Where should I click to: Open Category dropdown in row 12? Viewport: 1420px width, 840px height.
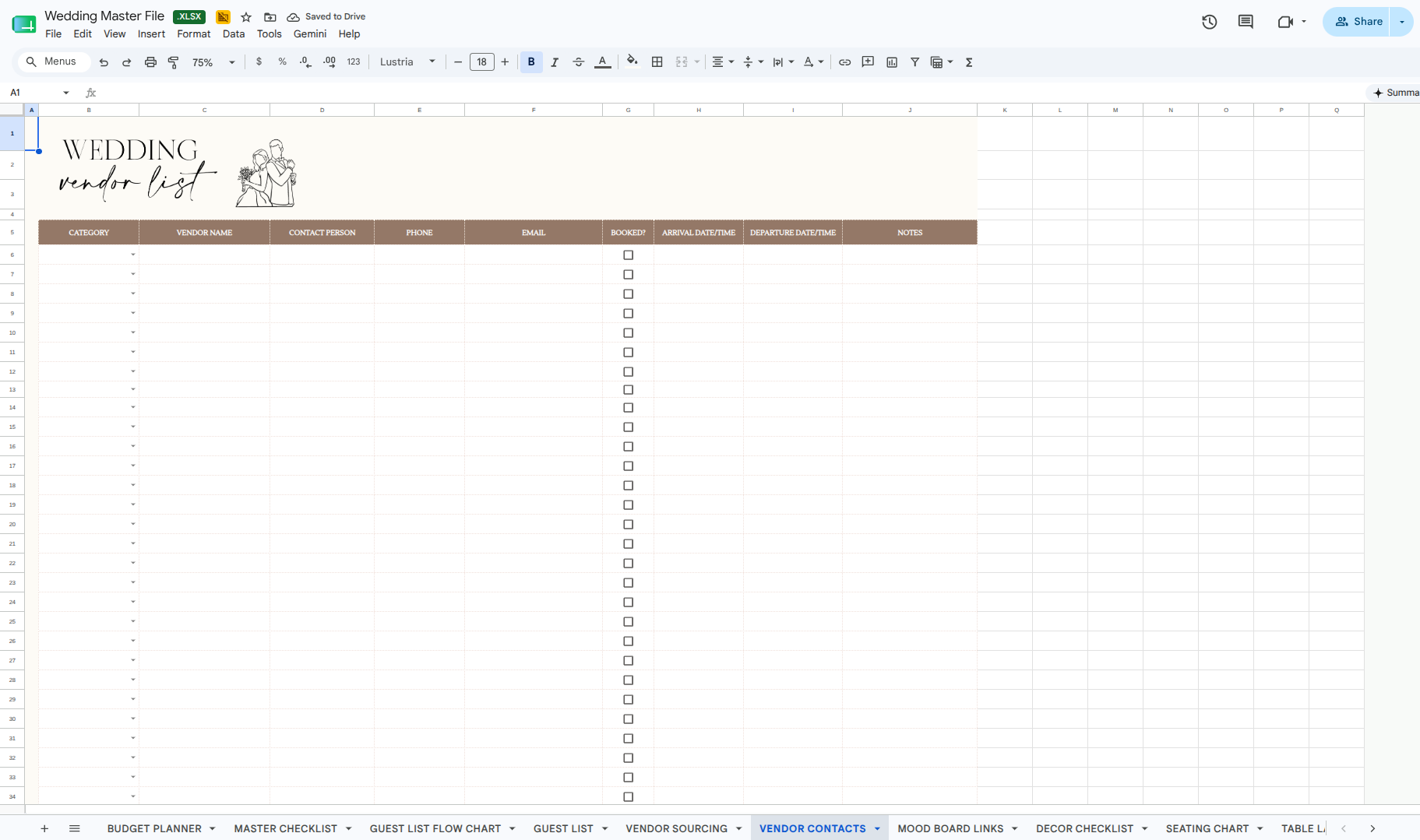tap(133, 371)
